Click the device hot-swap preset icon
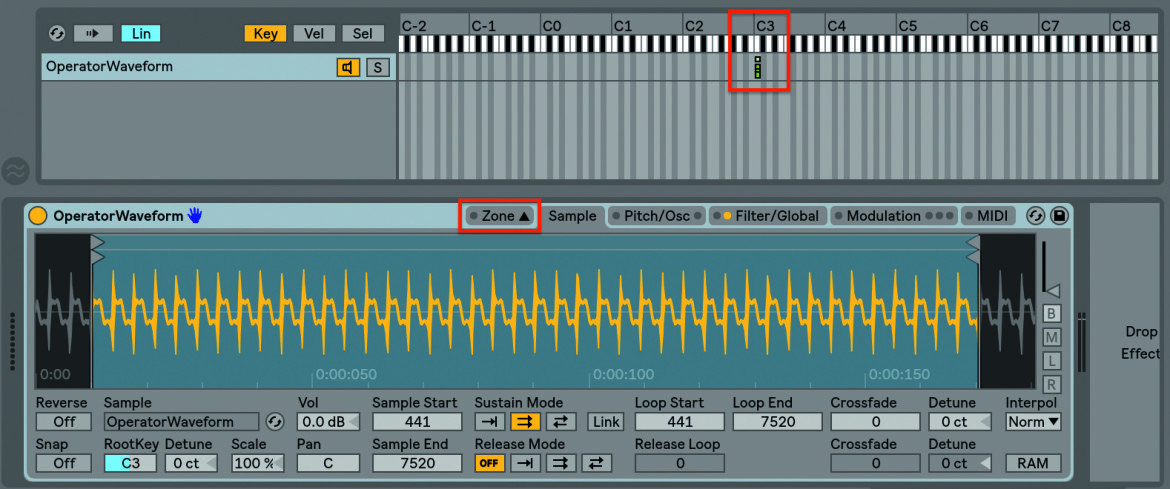This screenshot has width=1170, height=489. 1035,217
